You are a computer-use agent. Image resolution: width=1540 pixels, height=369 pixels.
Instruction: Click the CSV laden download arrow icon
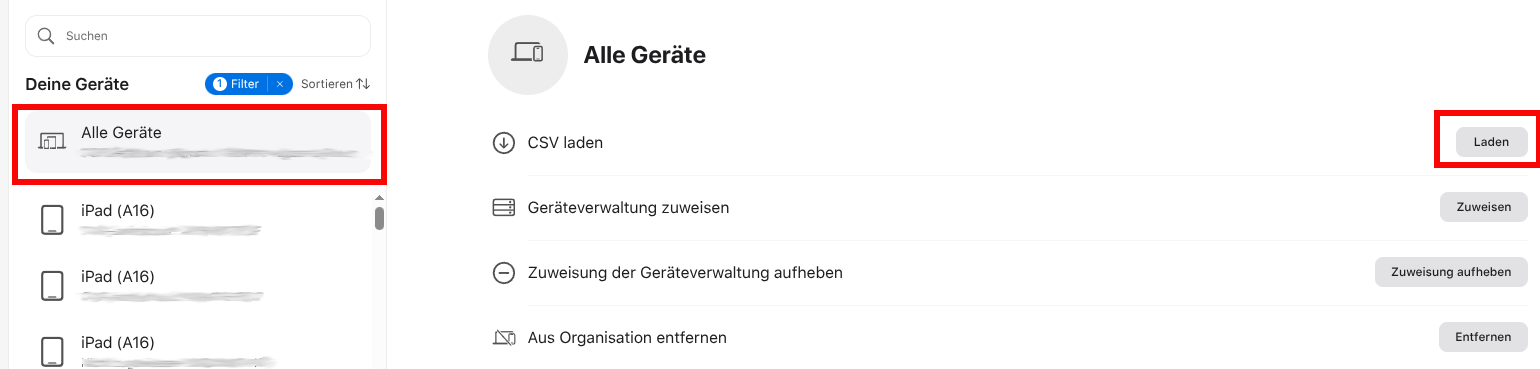coord(503,143)
